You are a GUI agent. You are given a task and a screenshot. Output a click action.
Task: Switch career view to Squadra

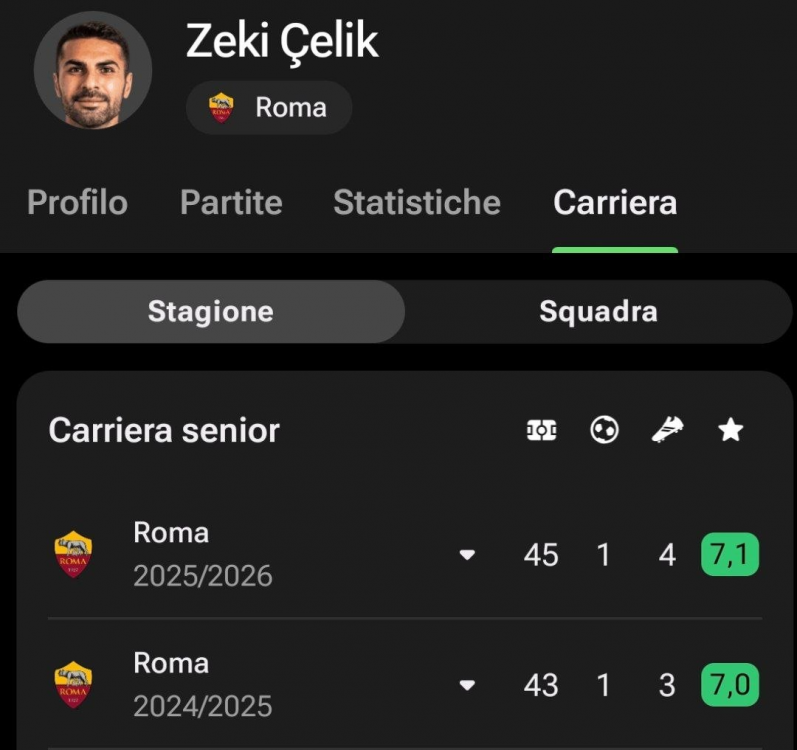(598, 311)
